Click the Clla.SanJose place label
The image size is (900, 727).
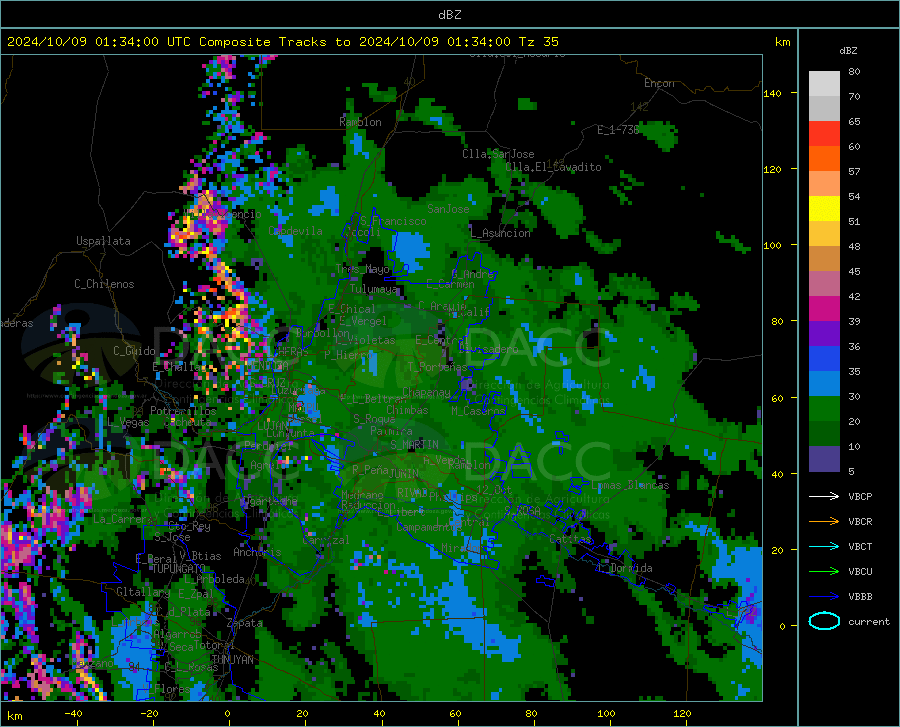click(x=498, y=154)
